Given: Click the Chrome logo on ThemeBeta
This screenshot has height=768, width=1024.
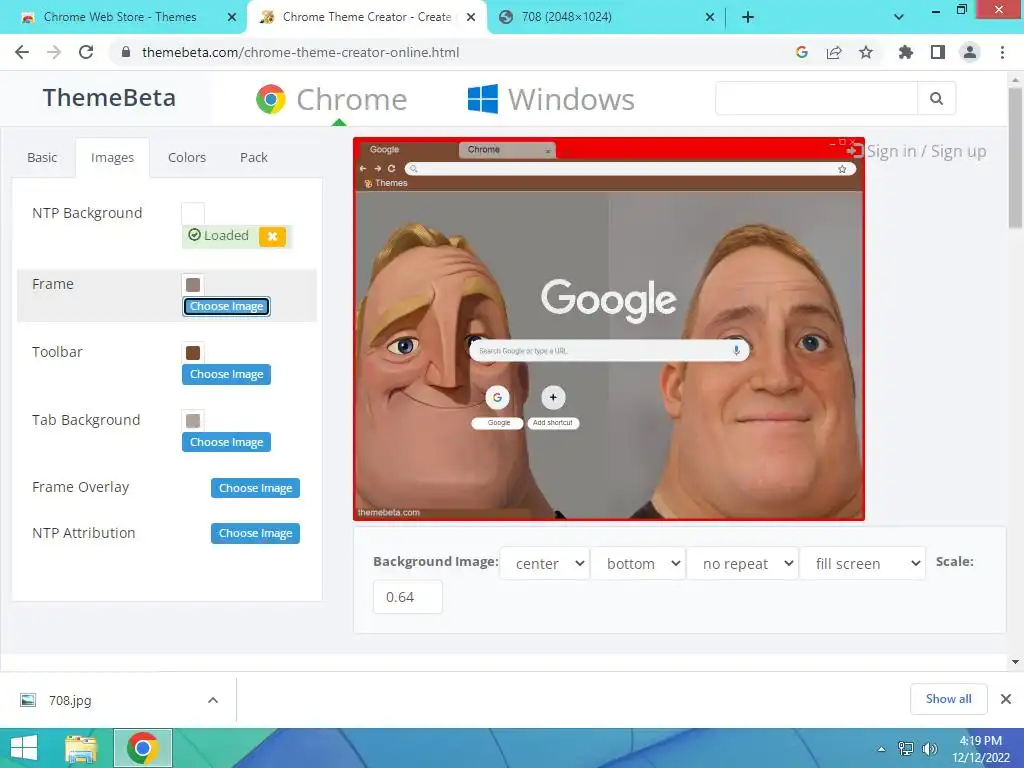Looking at the screenshot, I should tap(271, 99).
